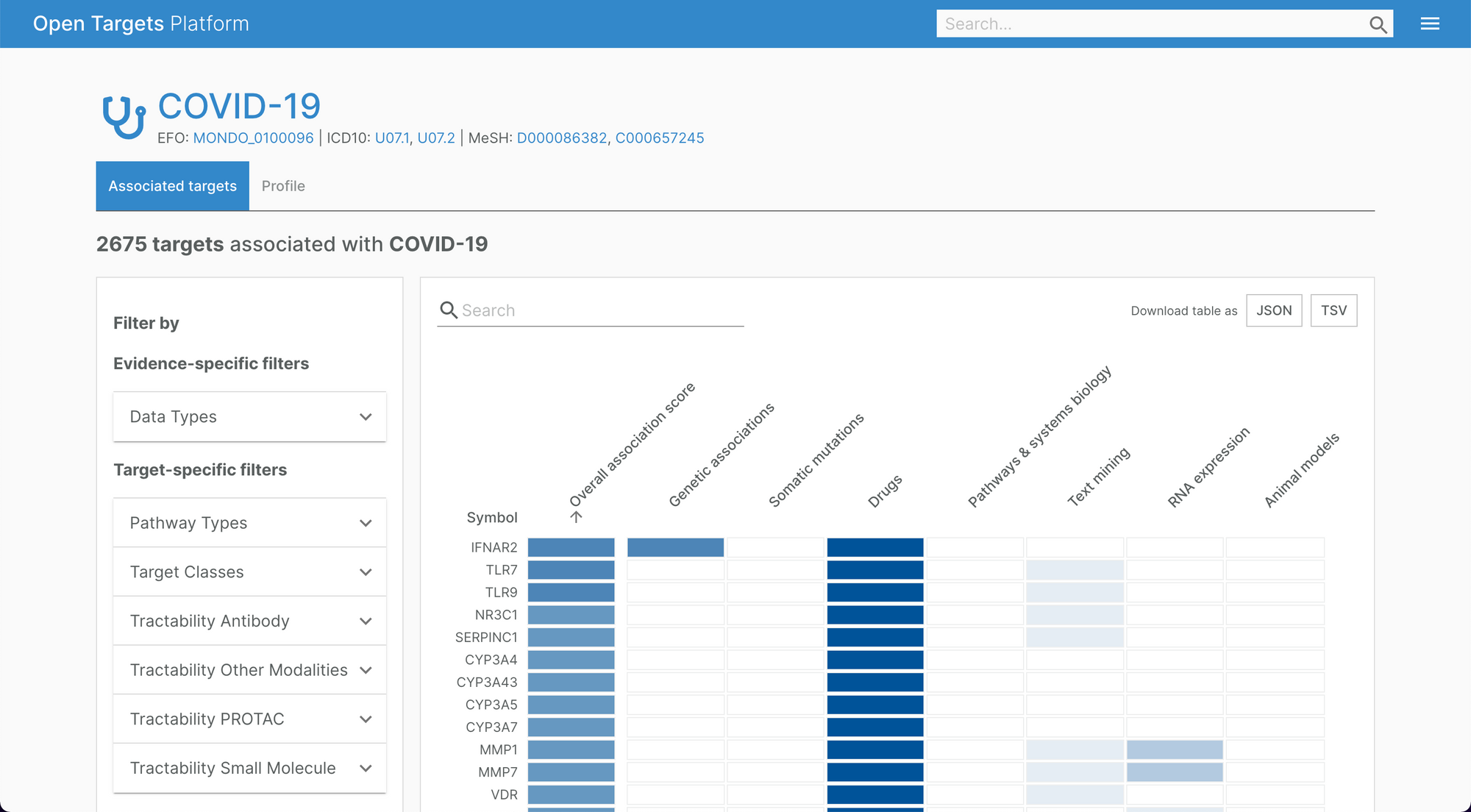Switch to the Profile tab
Screen dimensions: 1471x812
point(283,186)
